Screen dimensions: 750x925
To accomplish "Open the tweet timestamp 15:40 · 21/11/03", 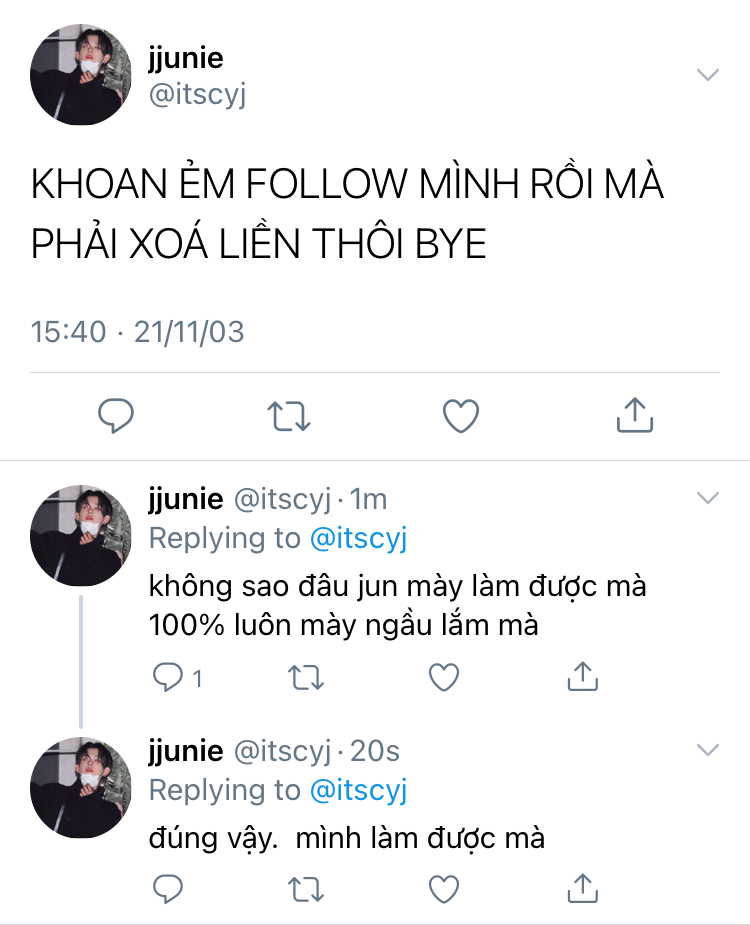I will point(137,332).
